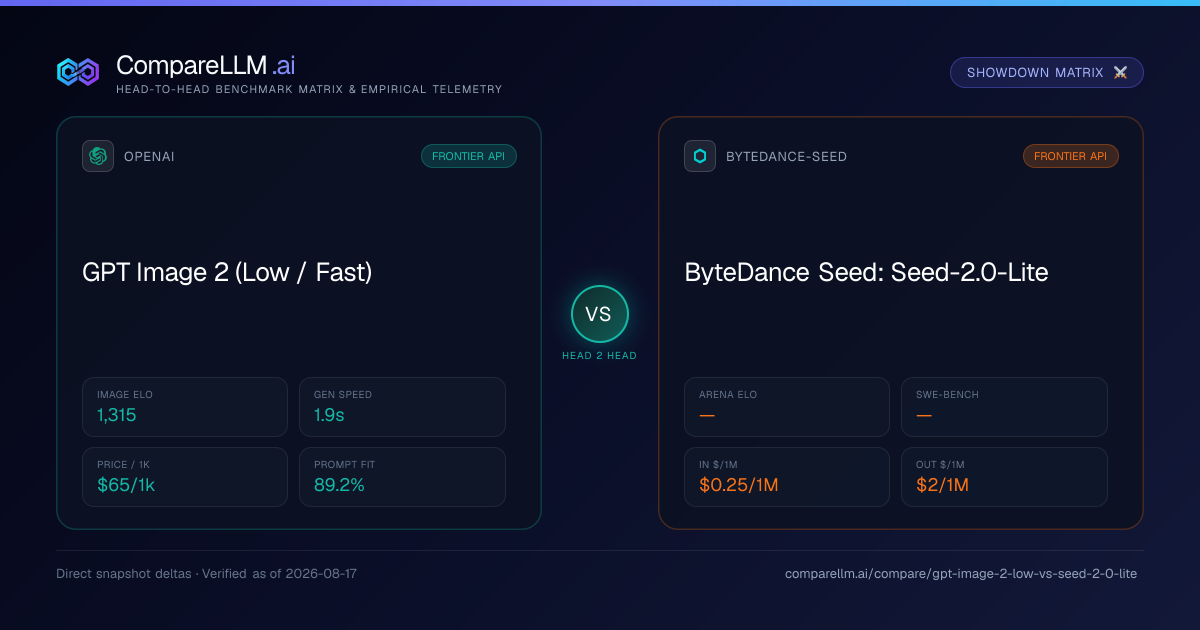Select the GPT Image 2 (Low / Fast) title
Viewport: 1200px width, 630px height.
pyautogui.click(x=227, y=272)
